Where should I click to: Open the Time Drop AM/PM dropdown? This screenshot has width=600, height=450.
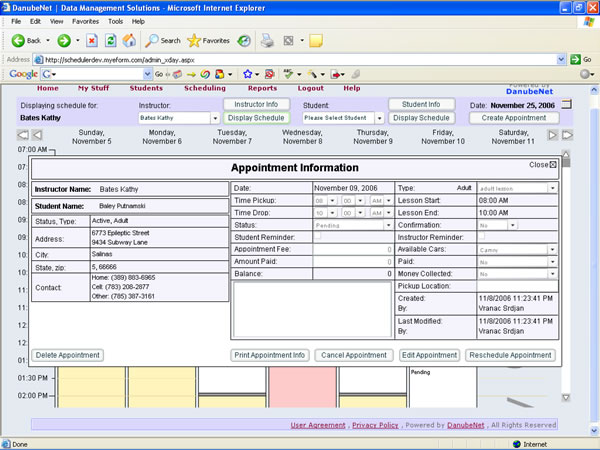388,213
